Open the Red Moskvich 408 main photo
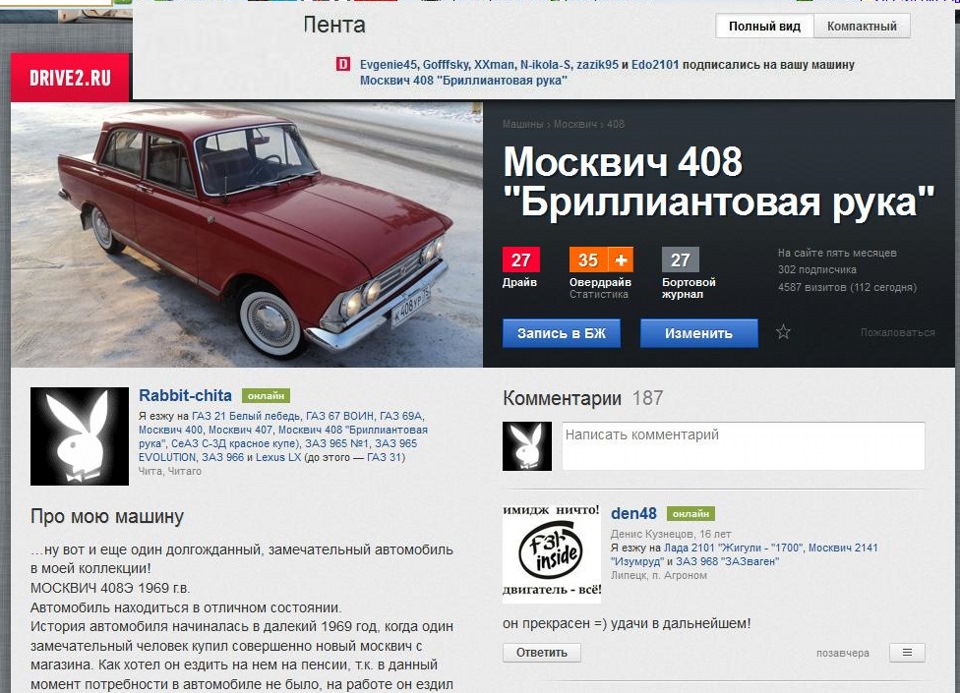The height and width of the screenshot is (693, 960). click(x=247, y=234)
